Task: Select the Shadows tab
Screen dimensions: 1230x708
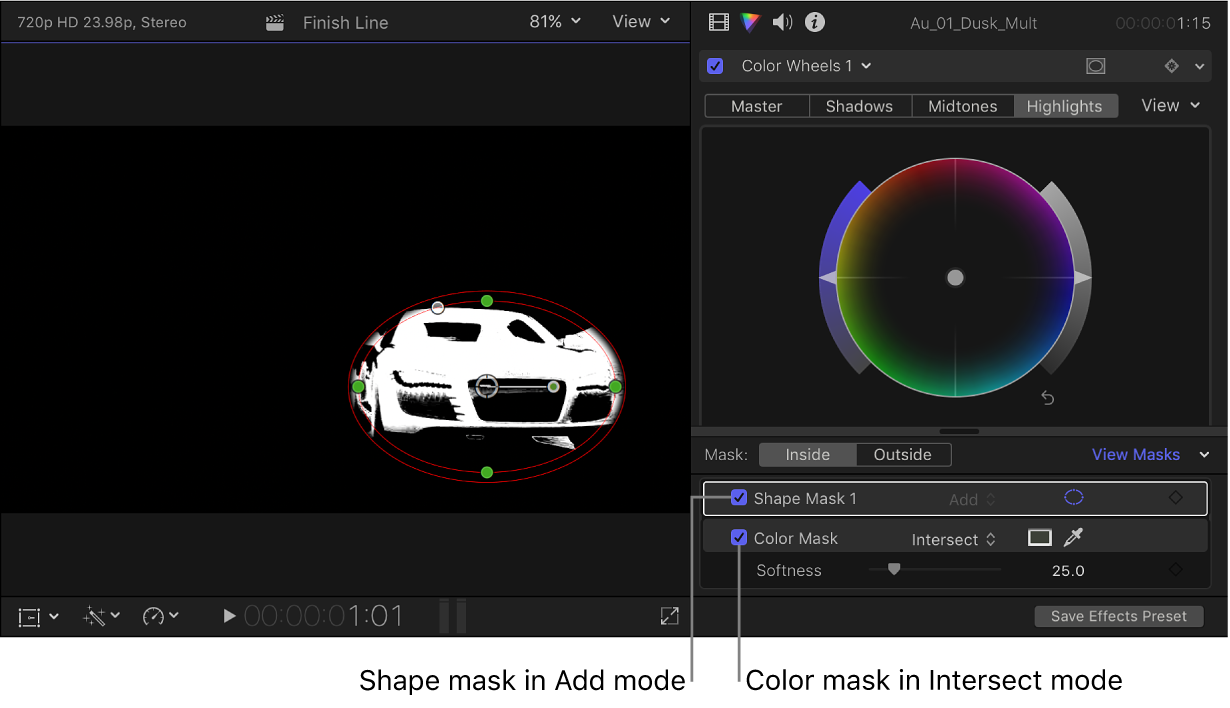Action: tap(859, 105)
